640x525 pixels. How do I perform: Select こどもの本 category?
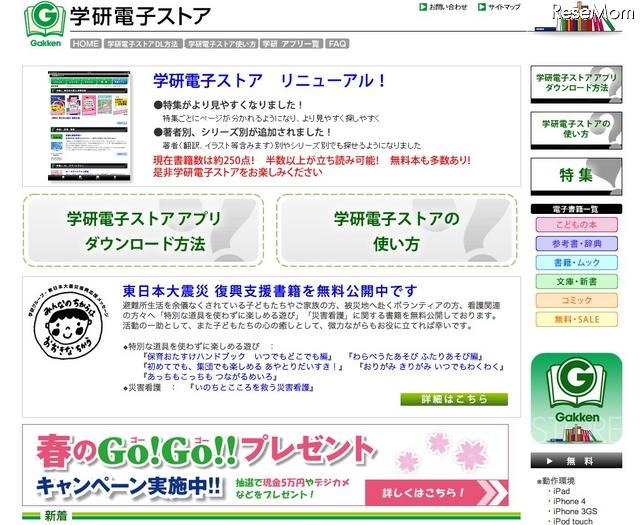click(x=576, y=225)
